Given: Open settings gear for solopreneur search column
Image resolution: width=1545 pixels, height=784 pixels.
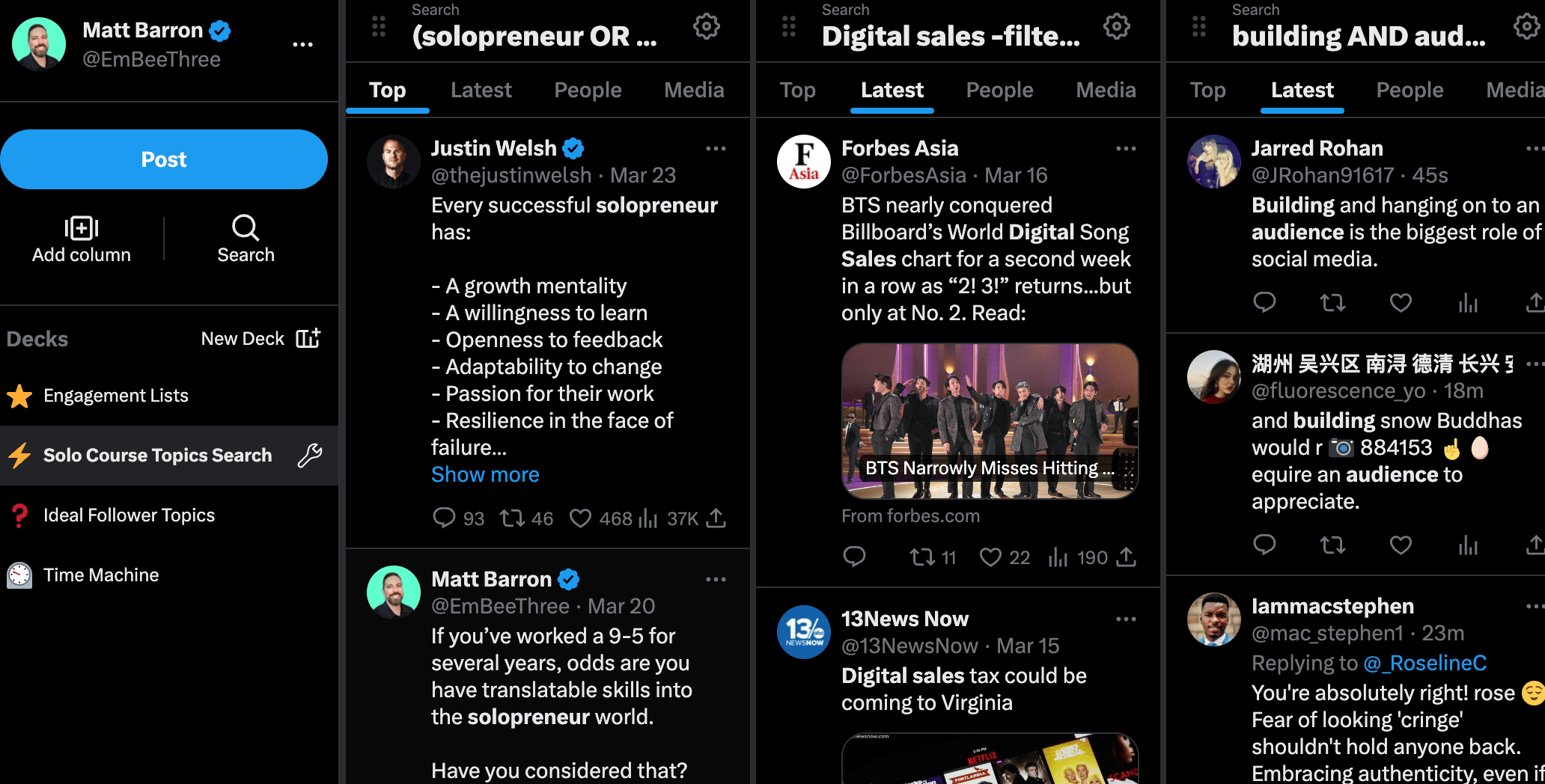Looking at the screenshot, I should (x=706, y=27).
